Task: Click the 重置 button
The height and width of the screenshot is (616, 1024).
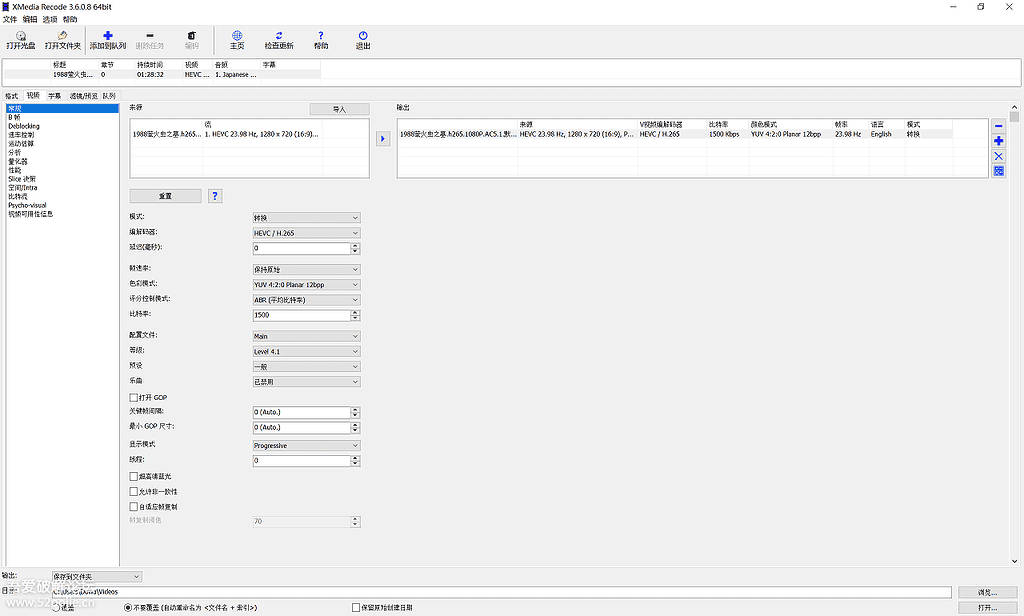Action: (166, 196)
